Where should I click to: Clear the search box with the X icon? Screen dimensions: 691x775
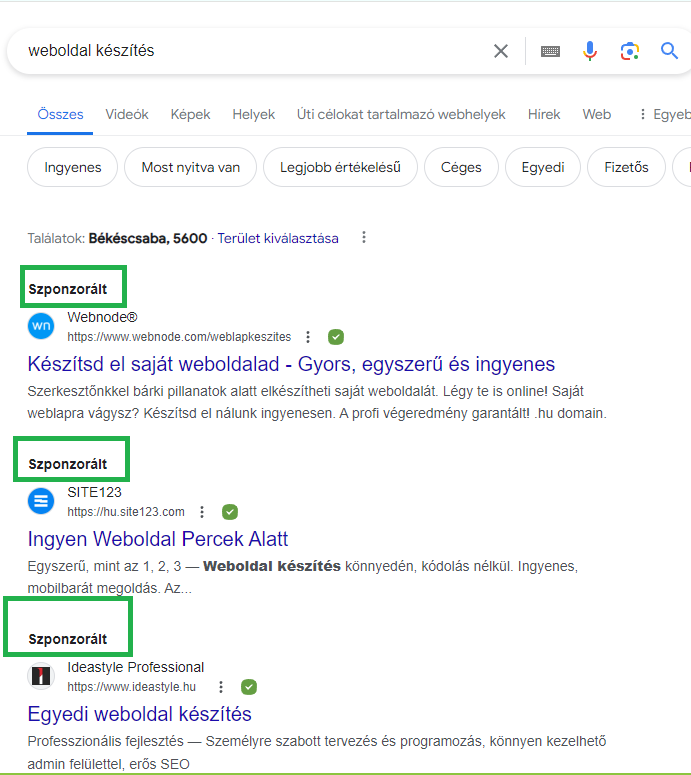coord(501,51)
